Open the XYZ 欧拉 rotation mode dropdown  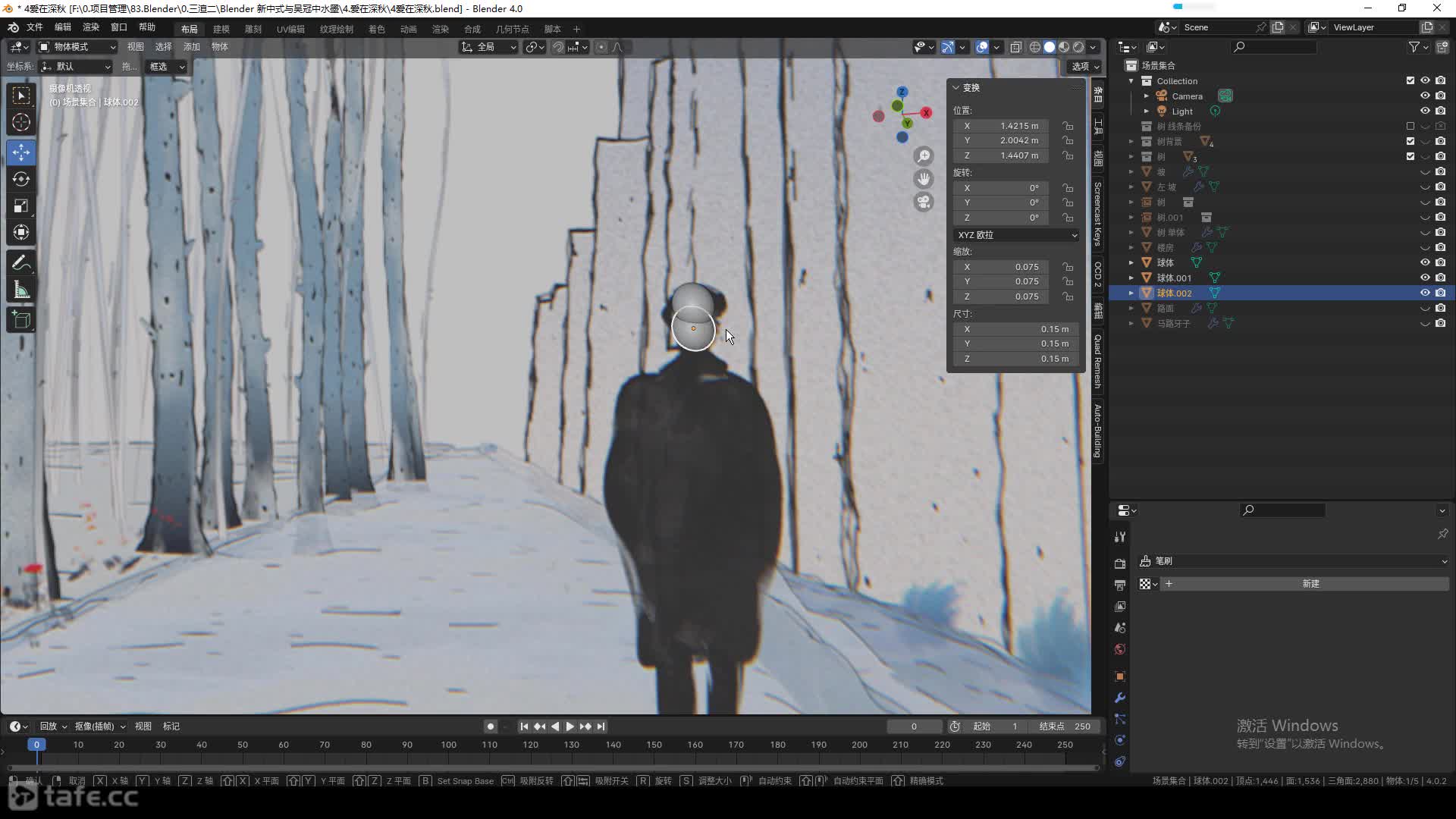1016,235
